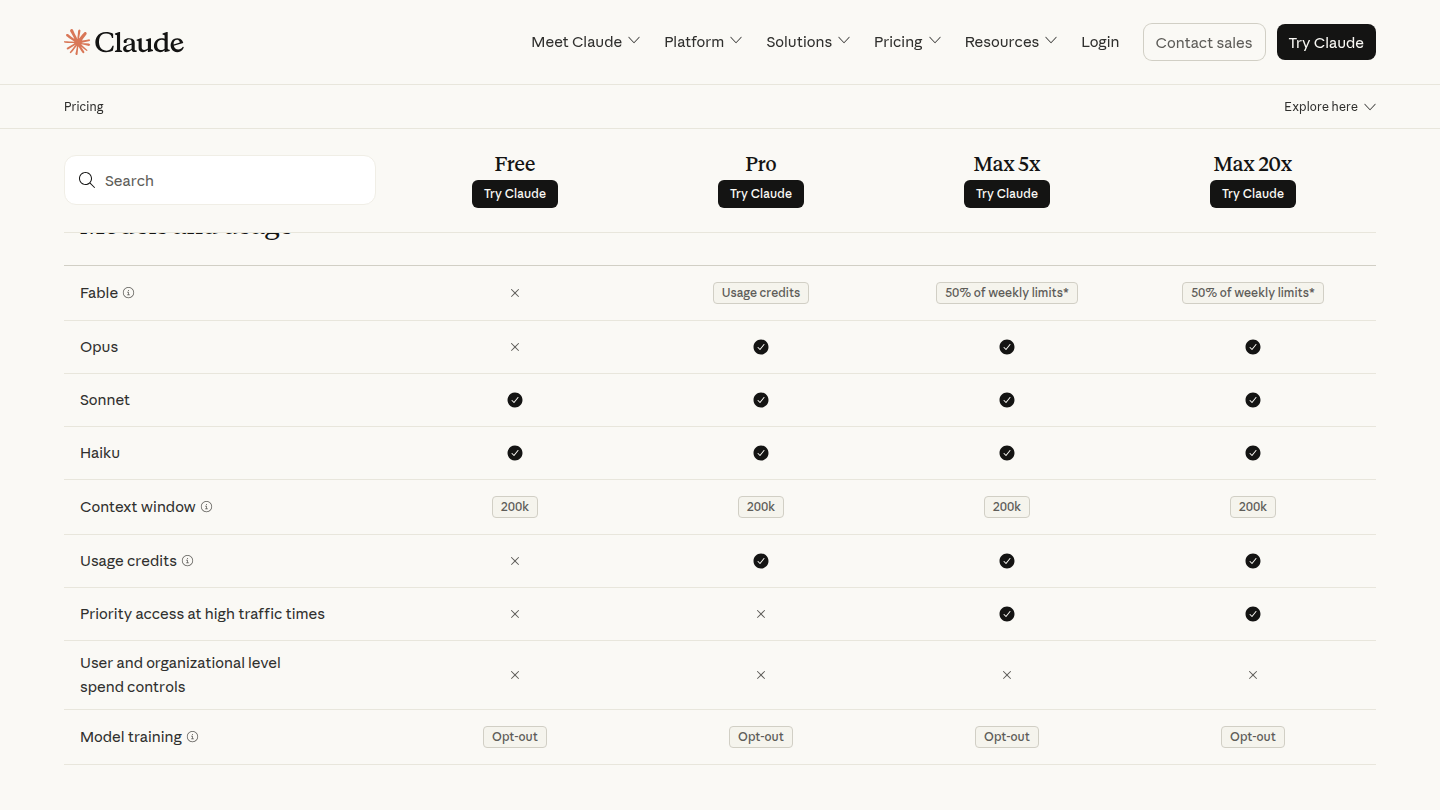The image size is (1440, 810).
Task: Click the 200k context badge under Free
Action: [x=515, y=507]
